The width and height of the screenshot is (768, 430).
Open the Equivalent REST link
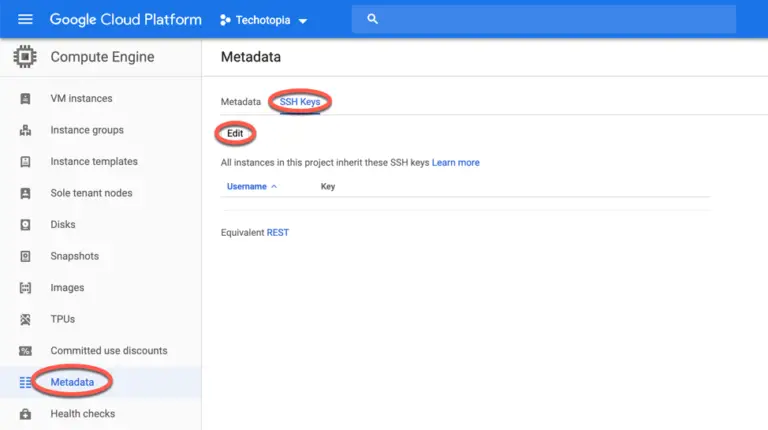click(277, 232)
